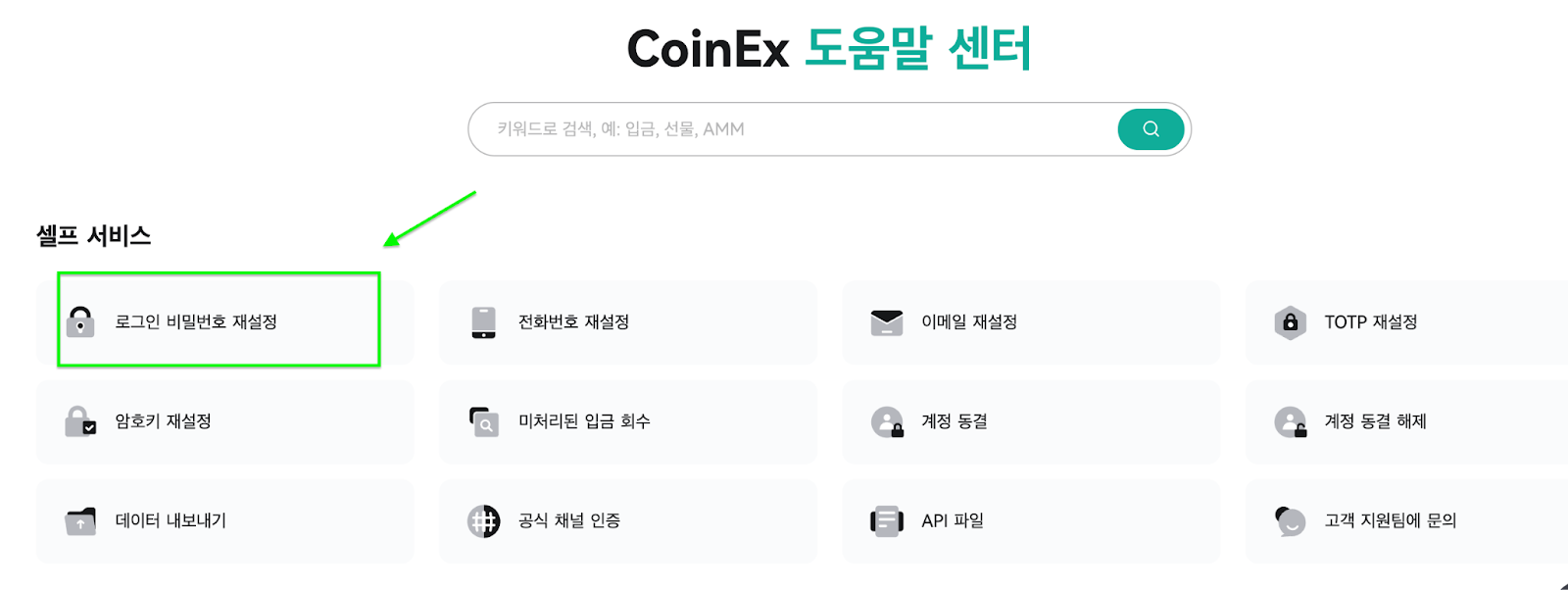Click the checked lock icon on 암호키 재설정

coord(80,421)
